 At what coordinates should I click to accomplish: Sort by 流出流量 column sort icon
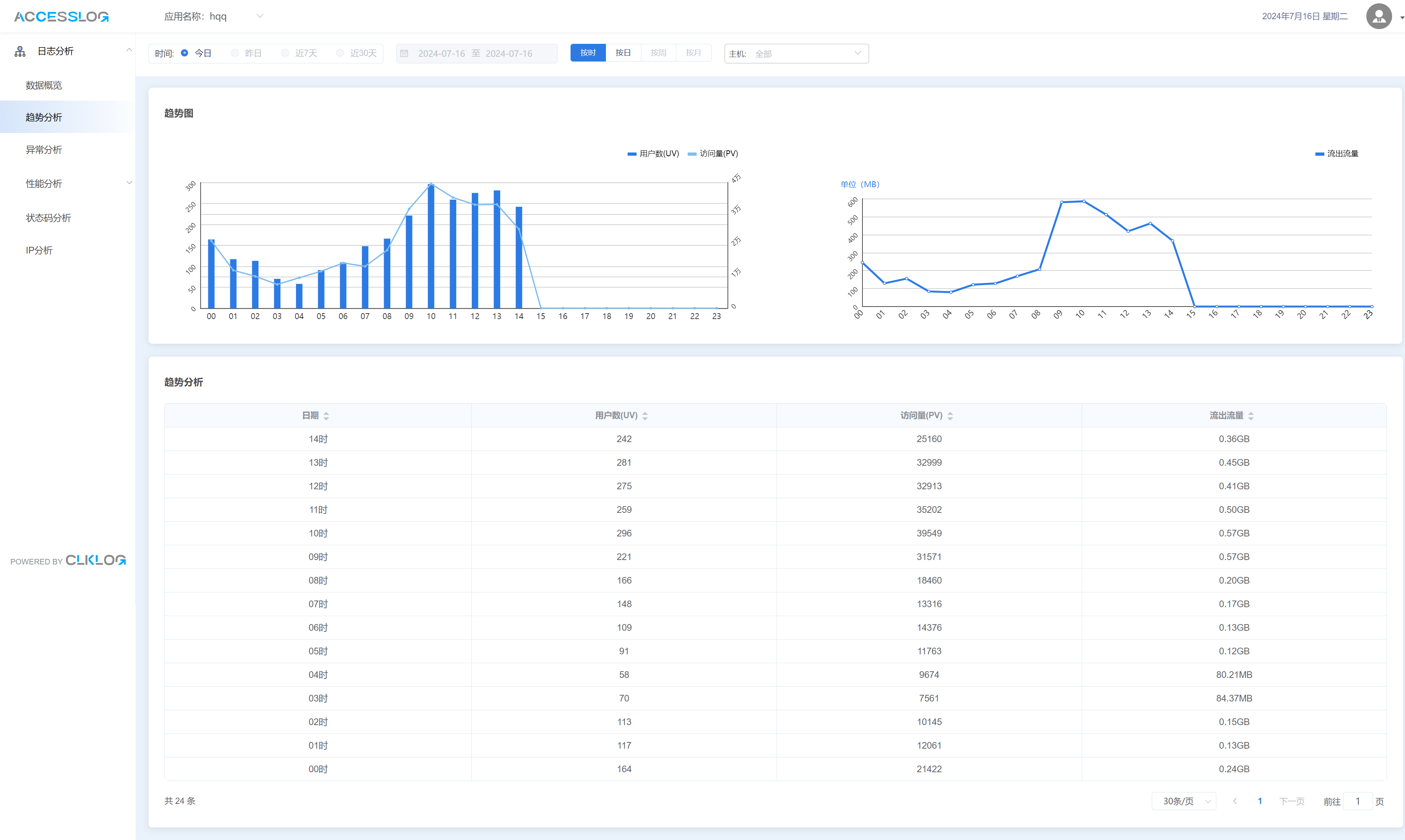[x=1251, y=416]
